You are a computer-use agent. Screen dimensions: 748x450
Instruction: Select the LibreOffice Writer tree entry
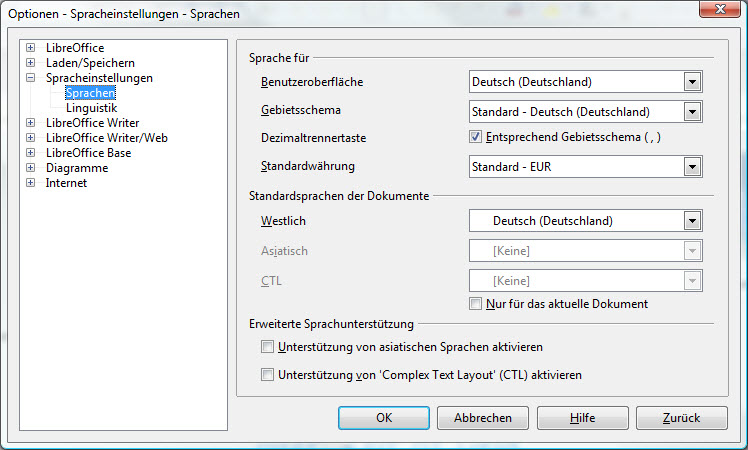coord(93,123)
